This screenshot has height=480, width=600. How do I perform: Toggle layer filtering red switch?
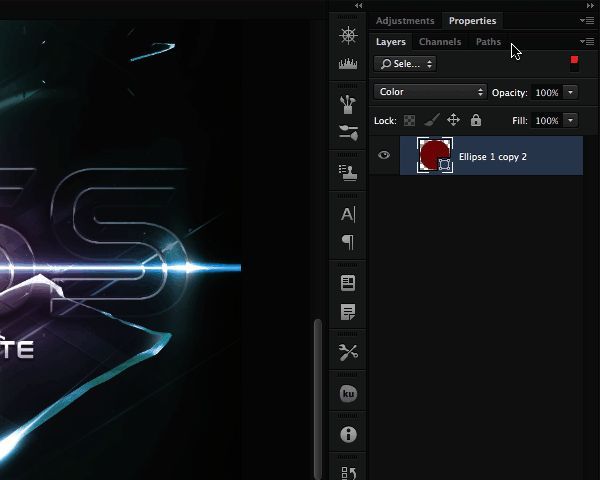[x=574, y=63]
